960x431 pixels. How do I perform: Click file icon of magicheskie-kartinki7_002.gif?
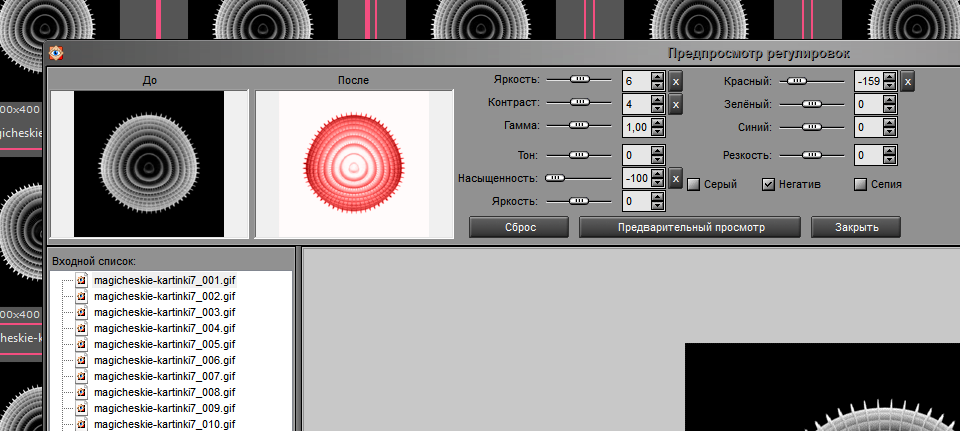tap(83, 296)
